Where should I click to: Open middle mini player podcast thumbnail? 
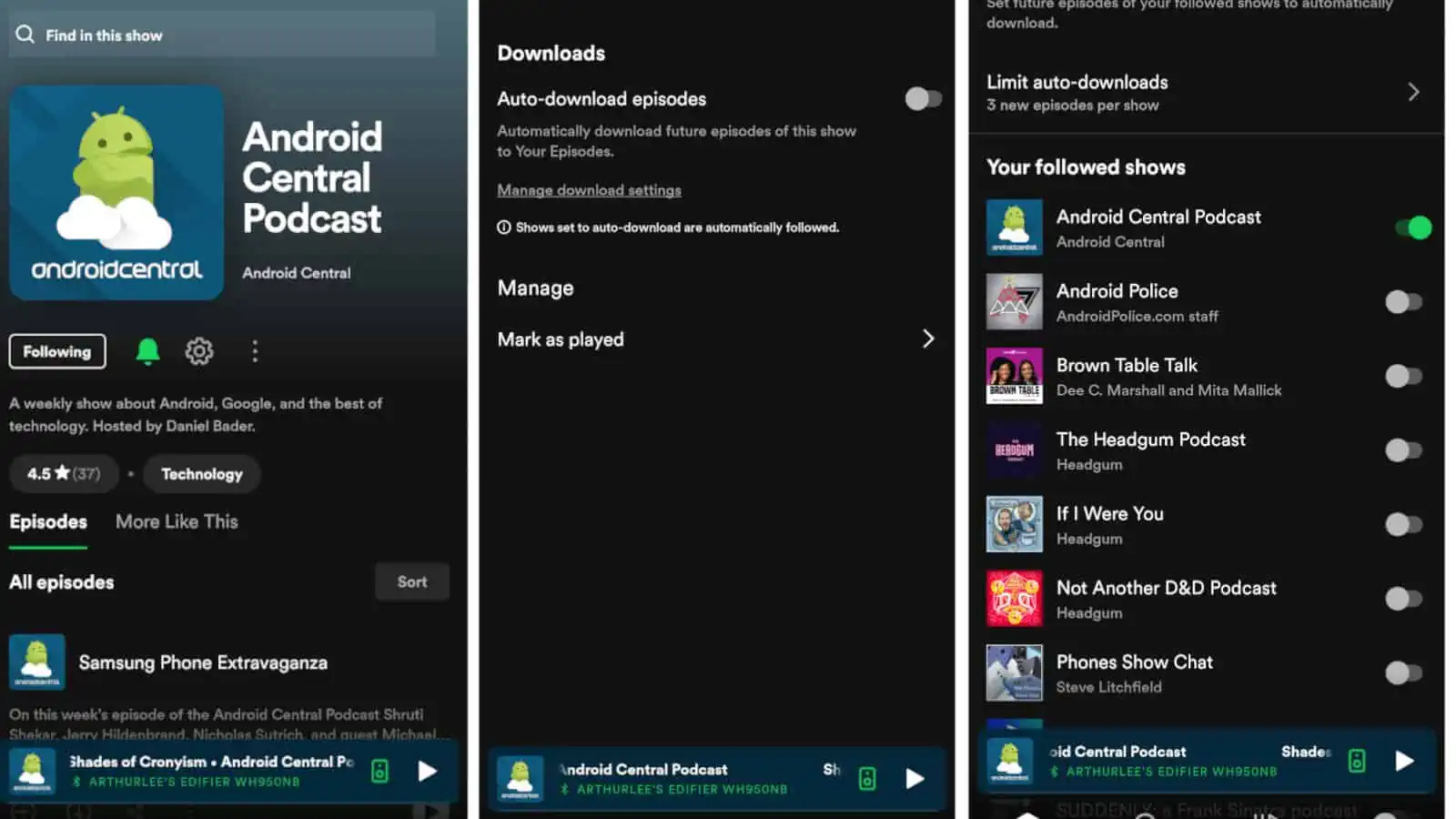coord(521,779)
